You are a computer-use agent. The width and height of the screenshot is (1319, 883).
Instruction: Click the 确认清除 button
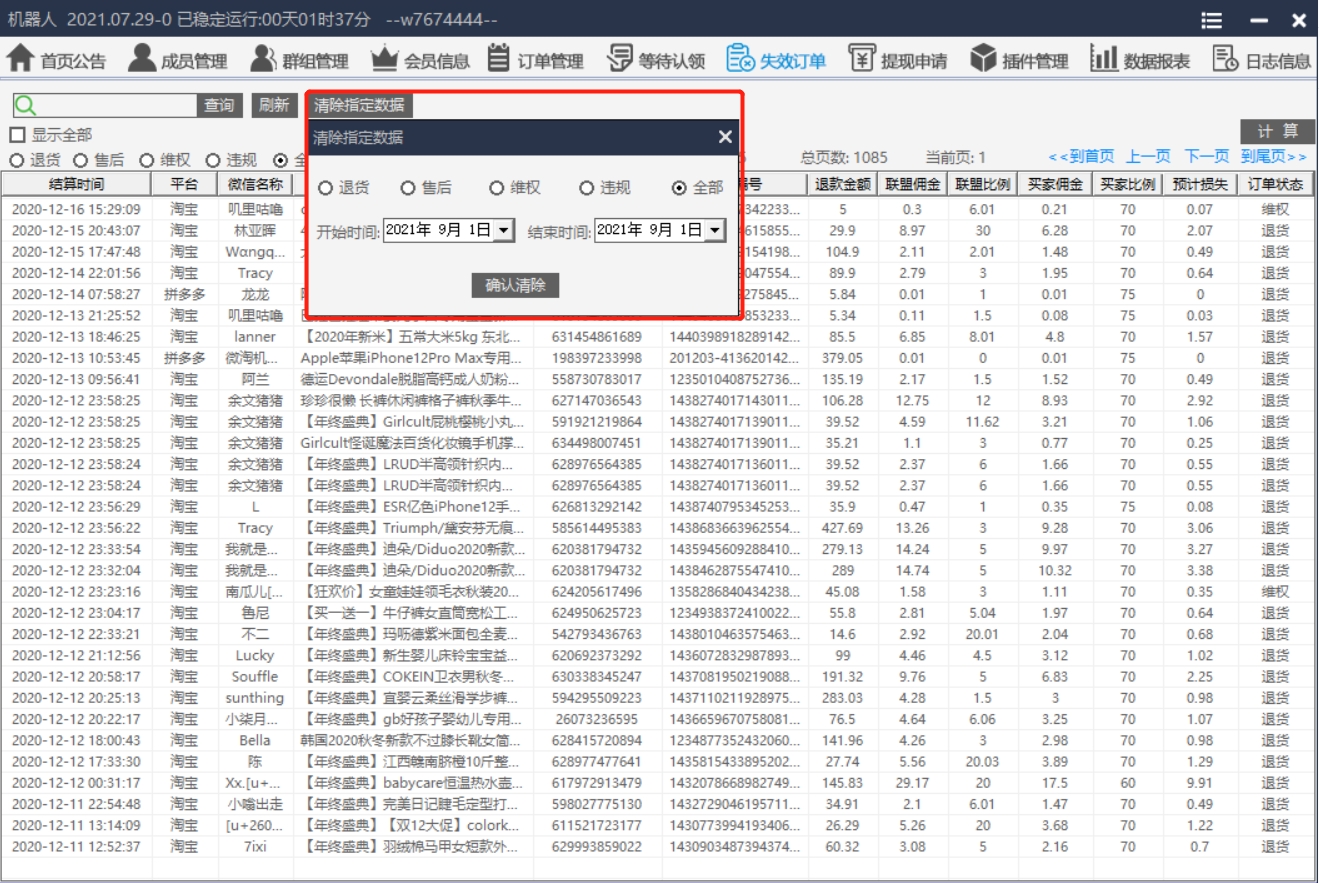coord(515,285)
